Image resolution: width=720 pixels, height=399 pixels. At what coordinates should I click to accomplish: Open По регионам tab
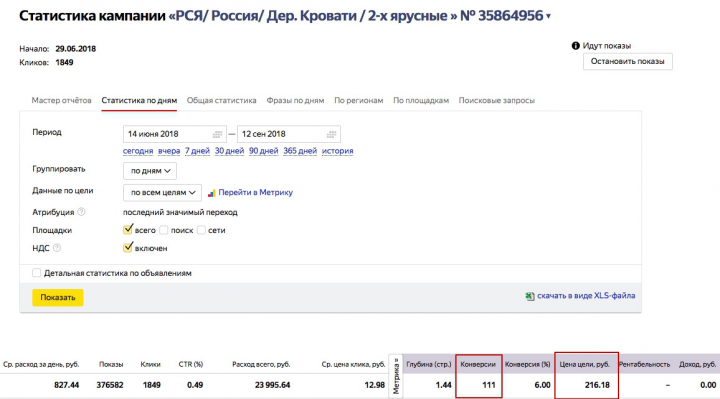tap(359, 100)
